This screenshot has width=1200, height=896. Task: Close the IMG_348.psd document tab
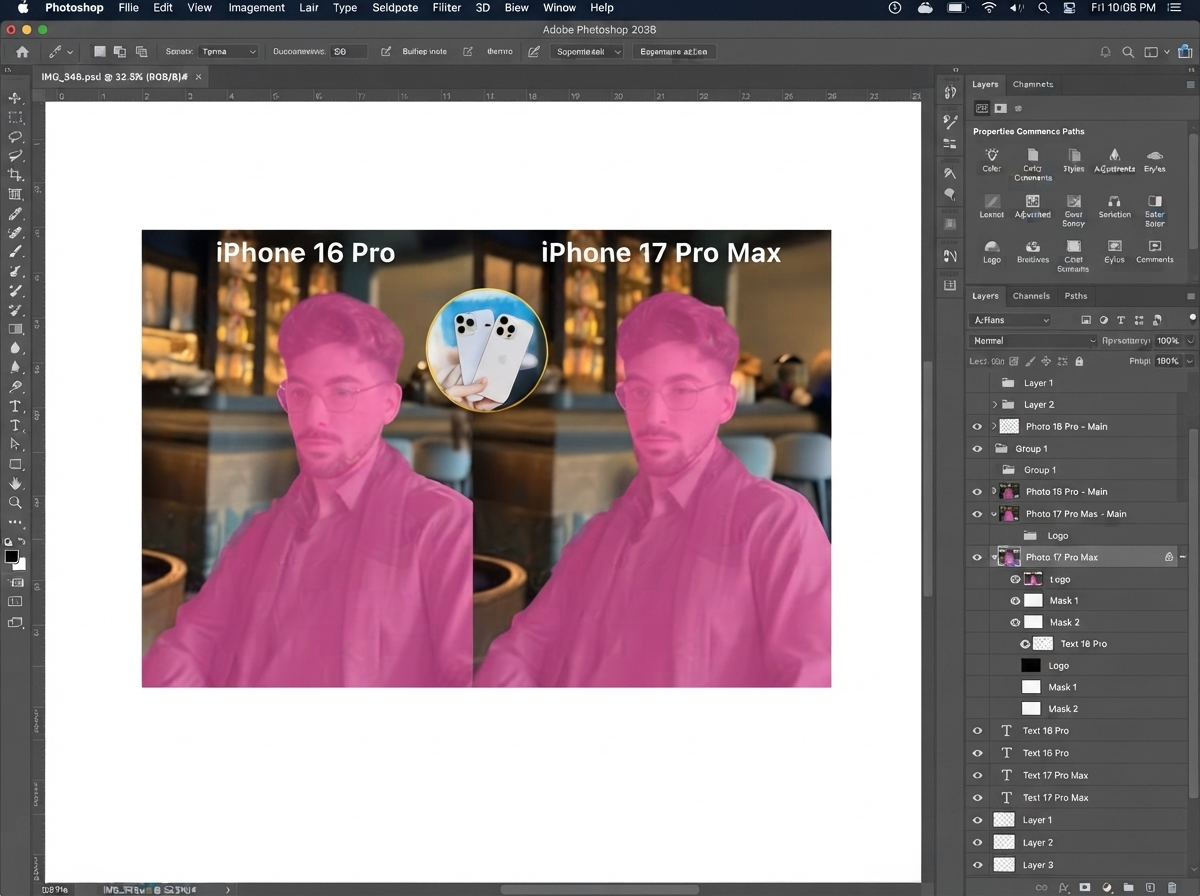click(198, 77)
